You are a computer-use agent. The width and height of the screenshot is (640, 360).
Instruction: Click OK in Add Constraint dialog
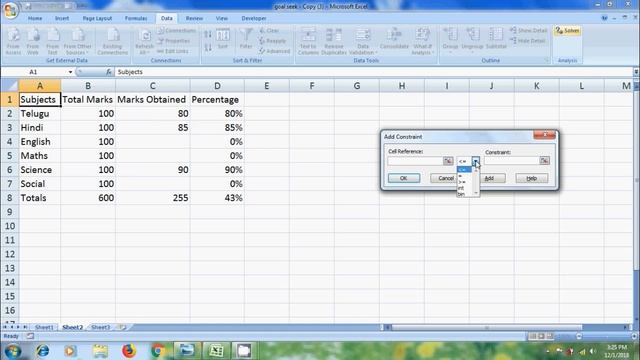click(404, 178)
